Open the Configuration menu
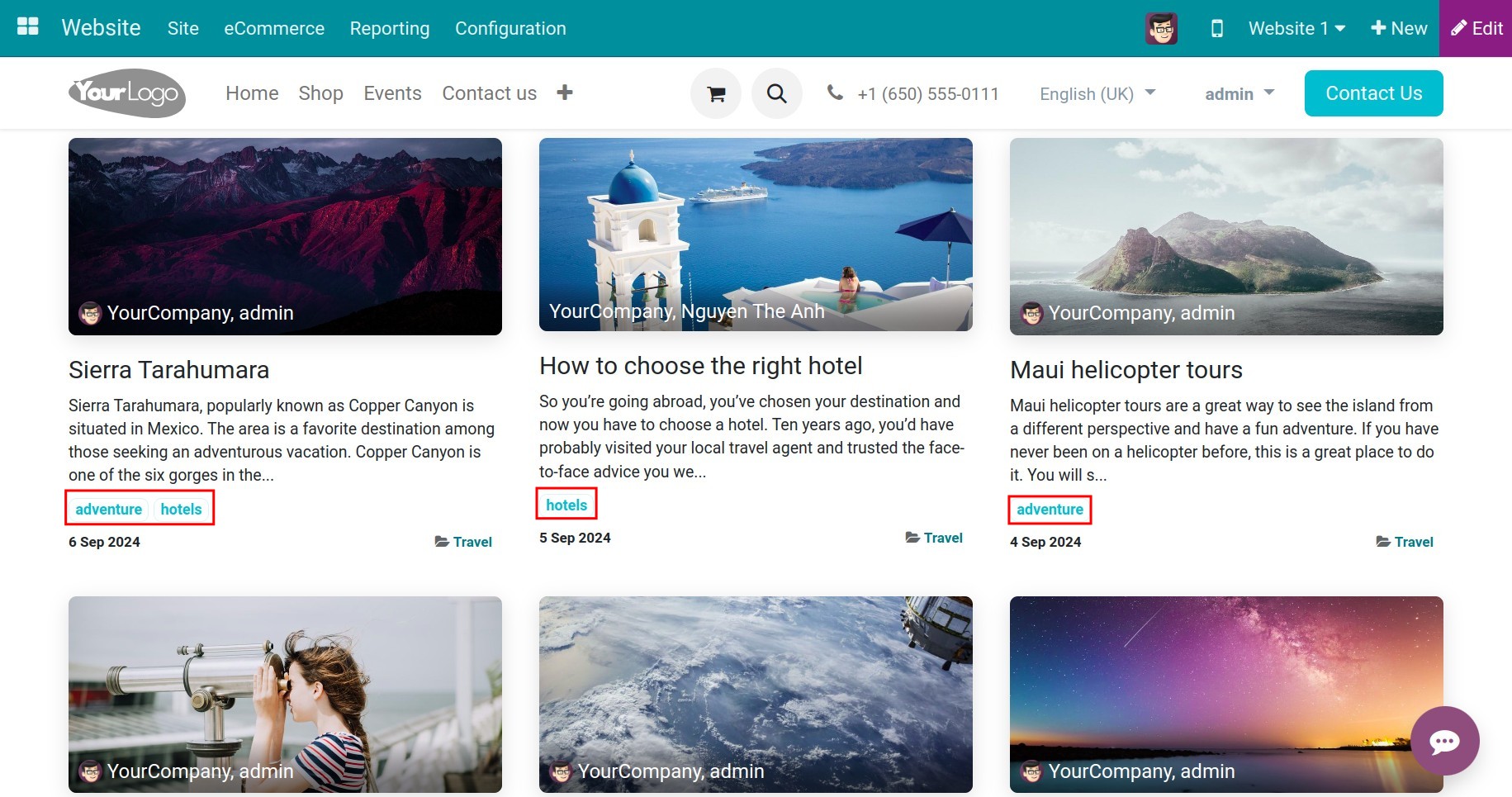This screenshot has width=1512, height=797. pyautogui.click(x=510, y=27)
